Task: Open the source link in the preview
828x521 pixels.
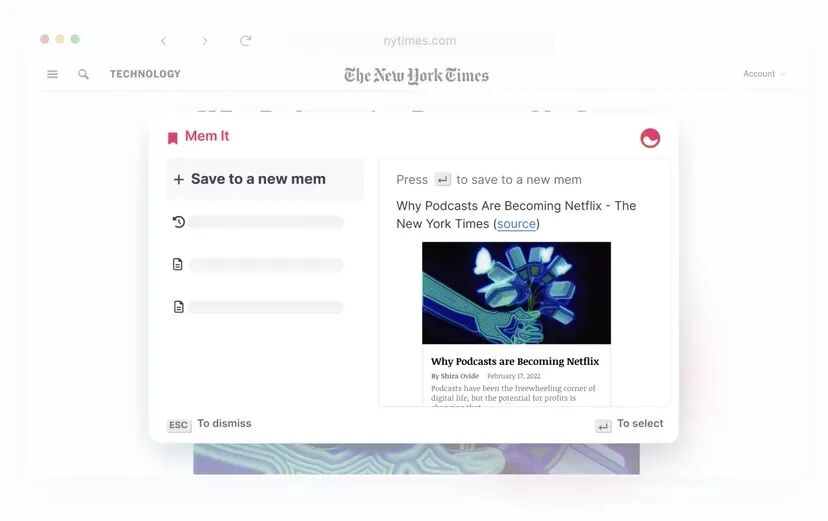Action: click(516, 224)
